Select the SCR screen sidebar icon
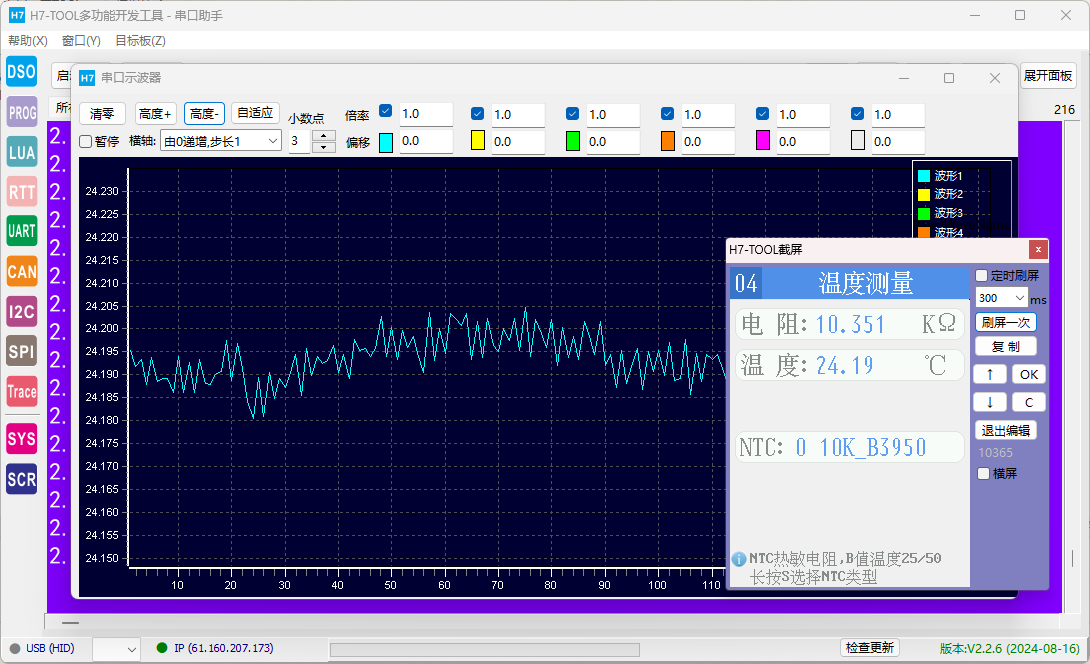The width and height of the screenshot is (1090, 664). click(22, 479)
